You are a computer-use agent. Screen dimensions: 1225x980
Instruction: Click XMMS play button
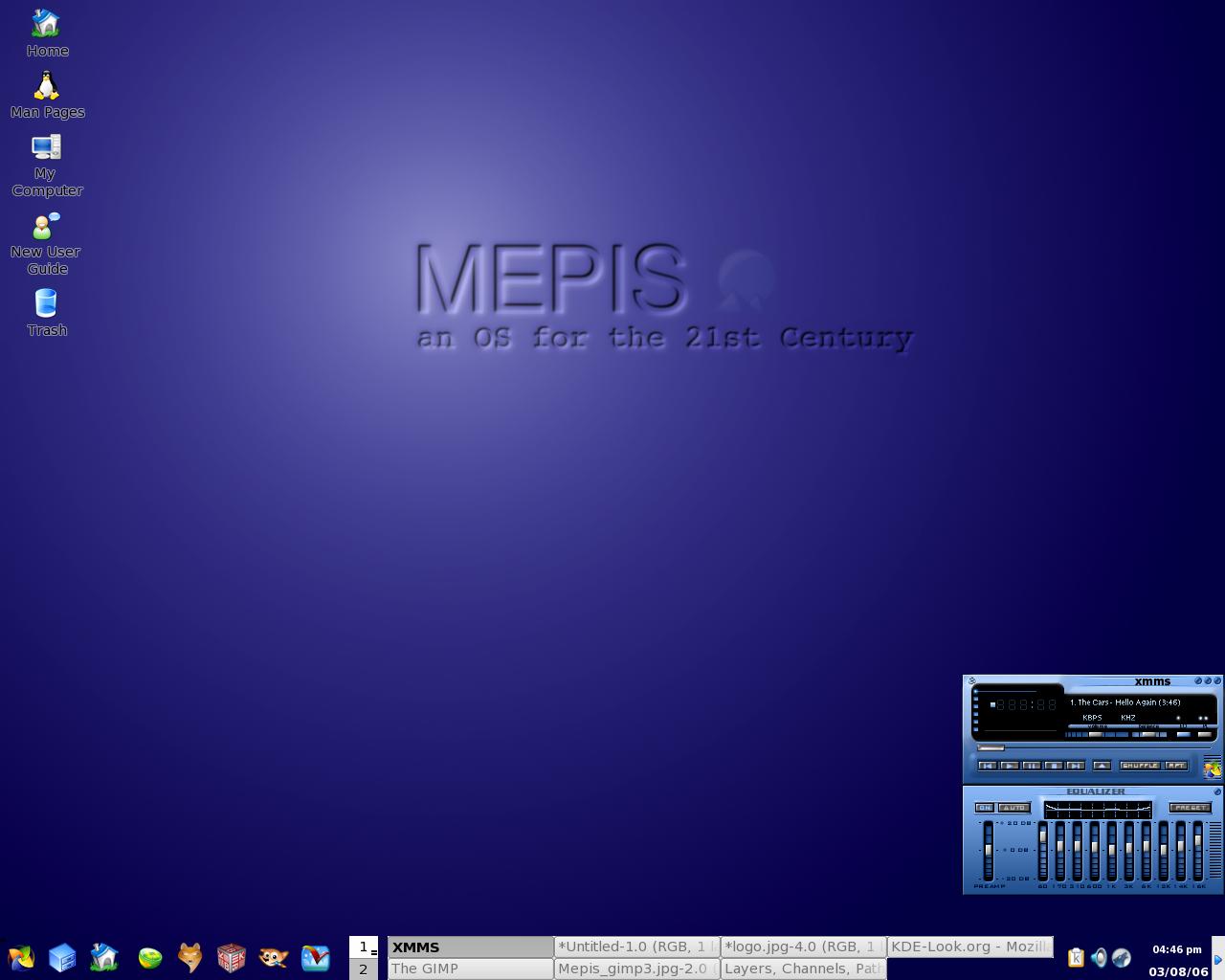click(x=1010, y=766)
